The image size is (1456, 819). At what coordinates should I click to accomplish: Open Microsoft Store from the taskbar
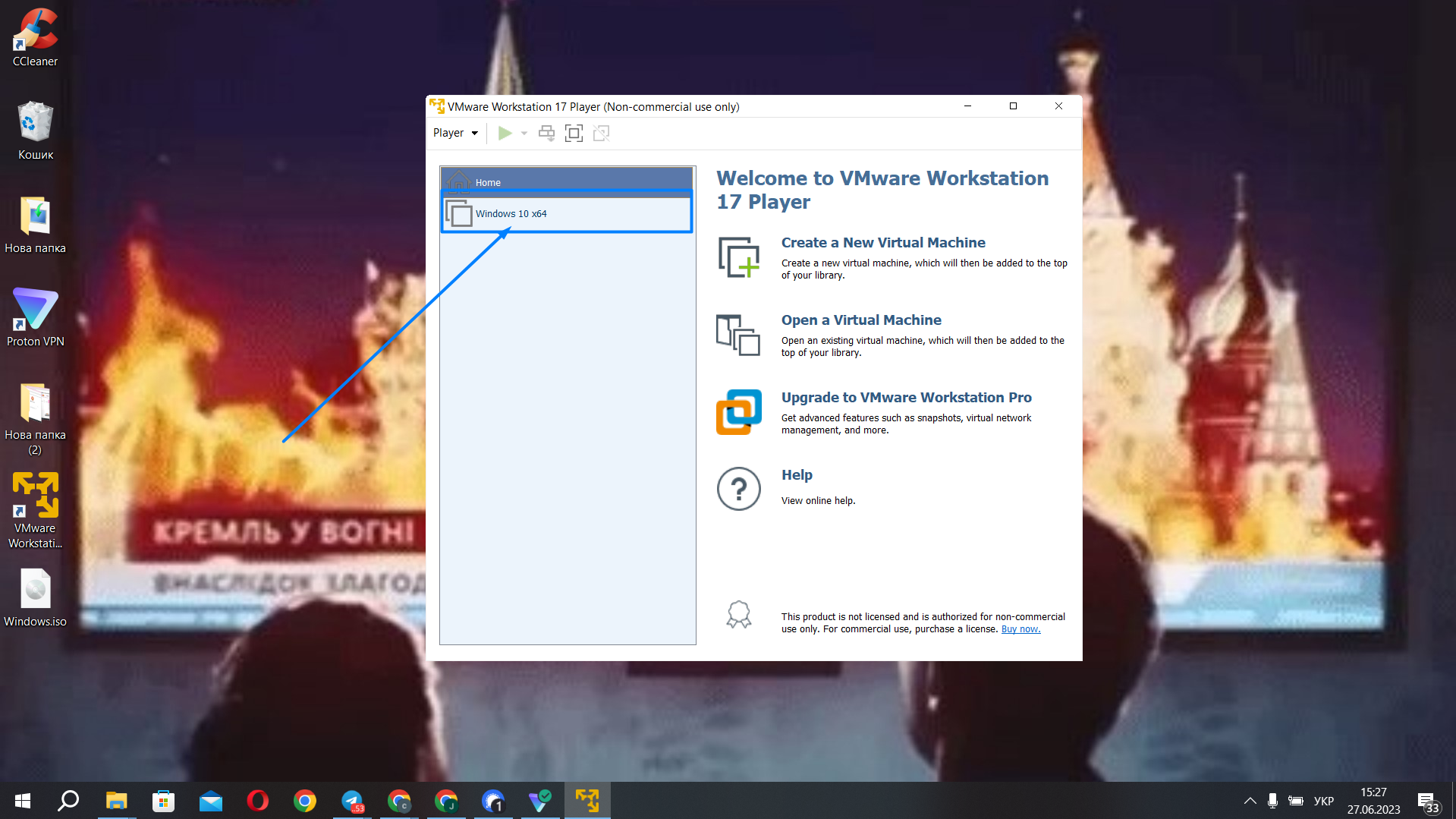pos(163,801)
